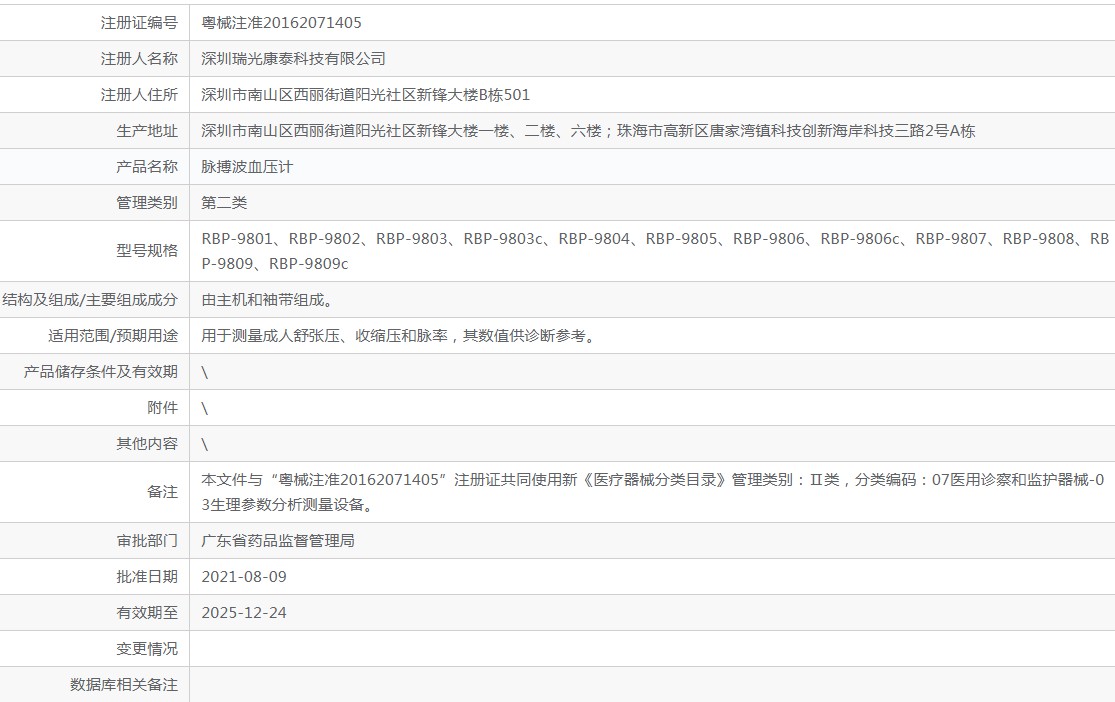1115x702 pixels.
Task: Click the 其他内容 label
Action: click(147, 444)
